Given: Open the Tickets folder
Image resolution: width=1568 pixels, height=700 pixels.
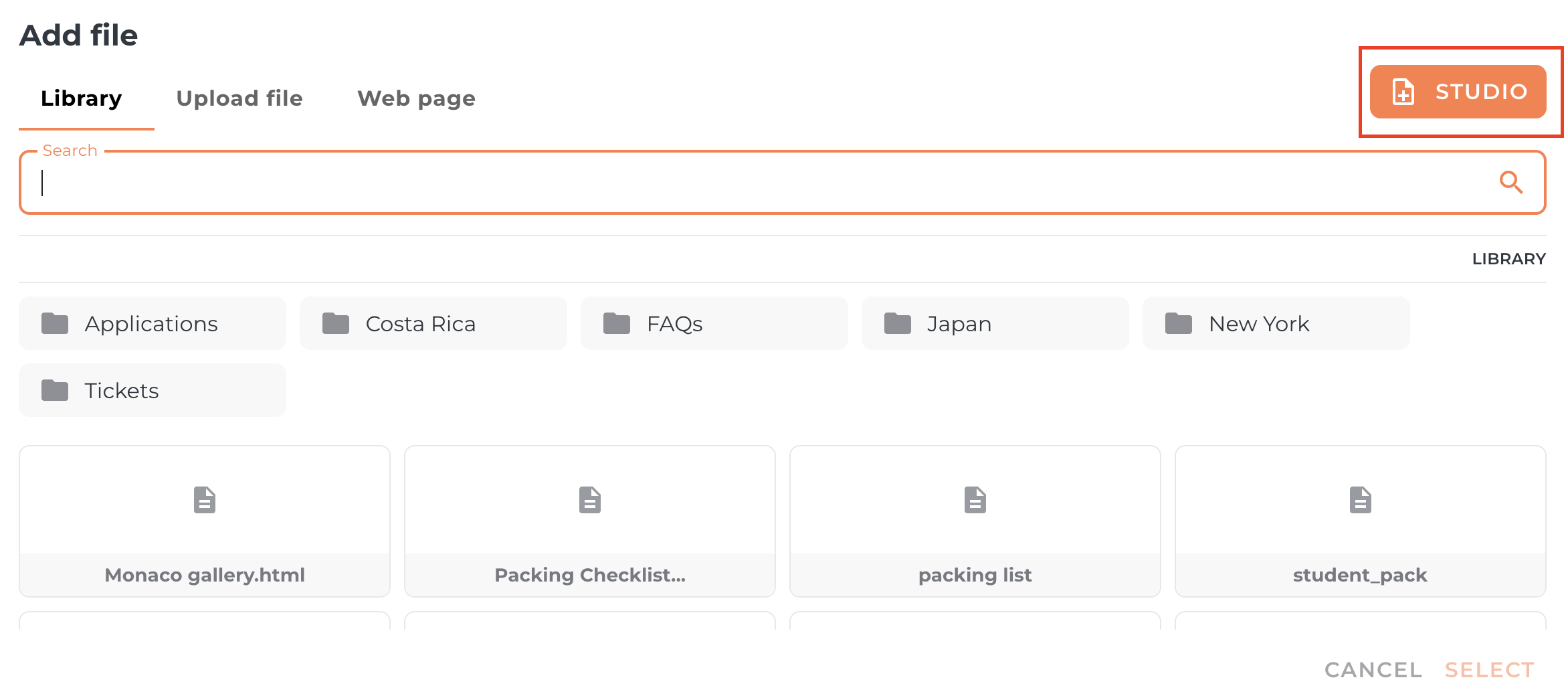Looking at the screenshot, I should [x=153, y=391].
